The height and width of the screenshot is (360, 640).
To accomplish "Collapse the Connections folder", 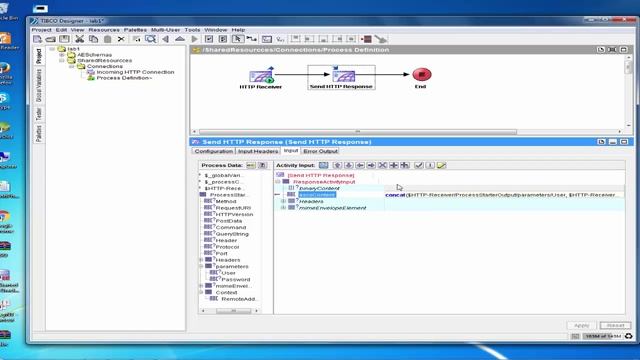I will [x=71, y=66].
